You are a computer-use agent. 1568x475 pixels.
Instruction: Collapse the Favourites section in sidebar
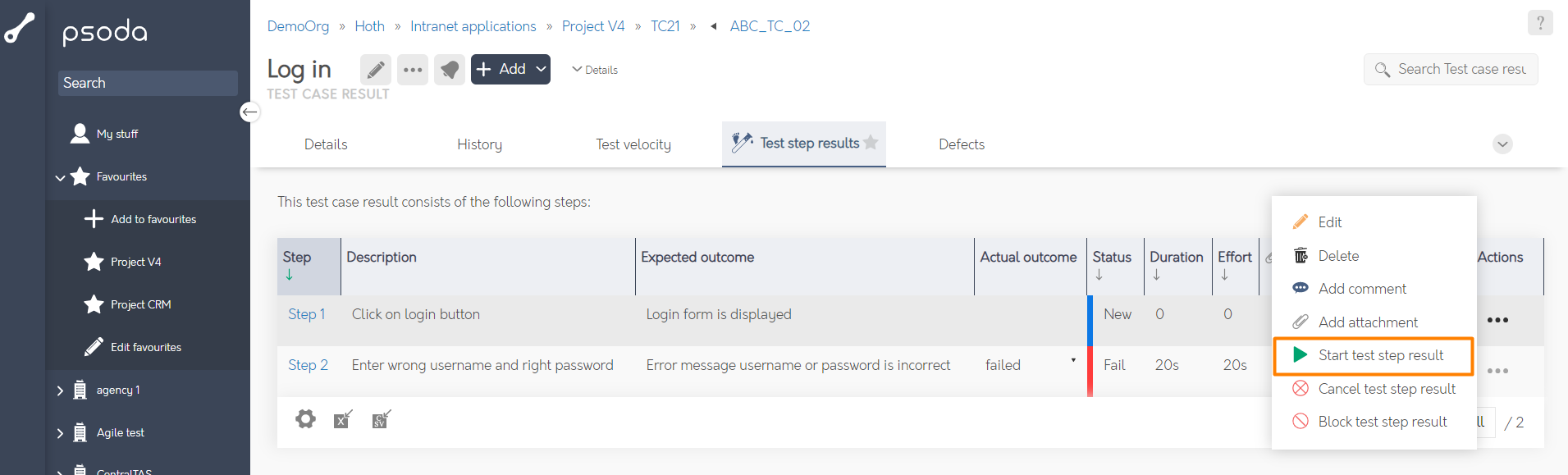pos(59,176)
